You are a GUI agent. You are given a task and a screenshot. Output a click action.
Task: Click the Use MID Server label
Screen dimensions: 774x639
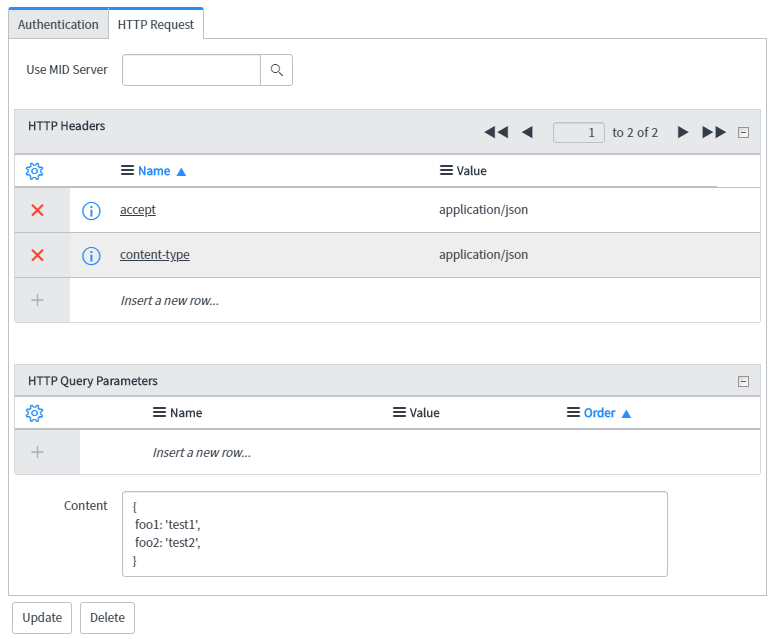67,70
